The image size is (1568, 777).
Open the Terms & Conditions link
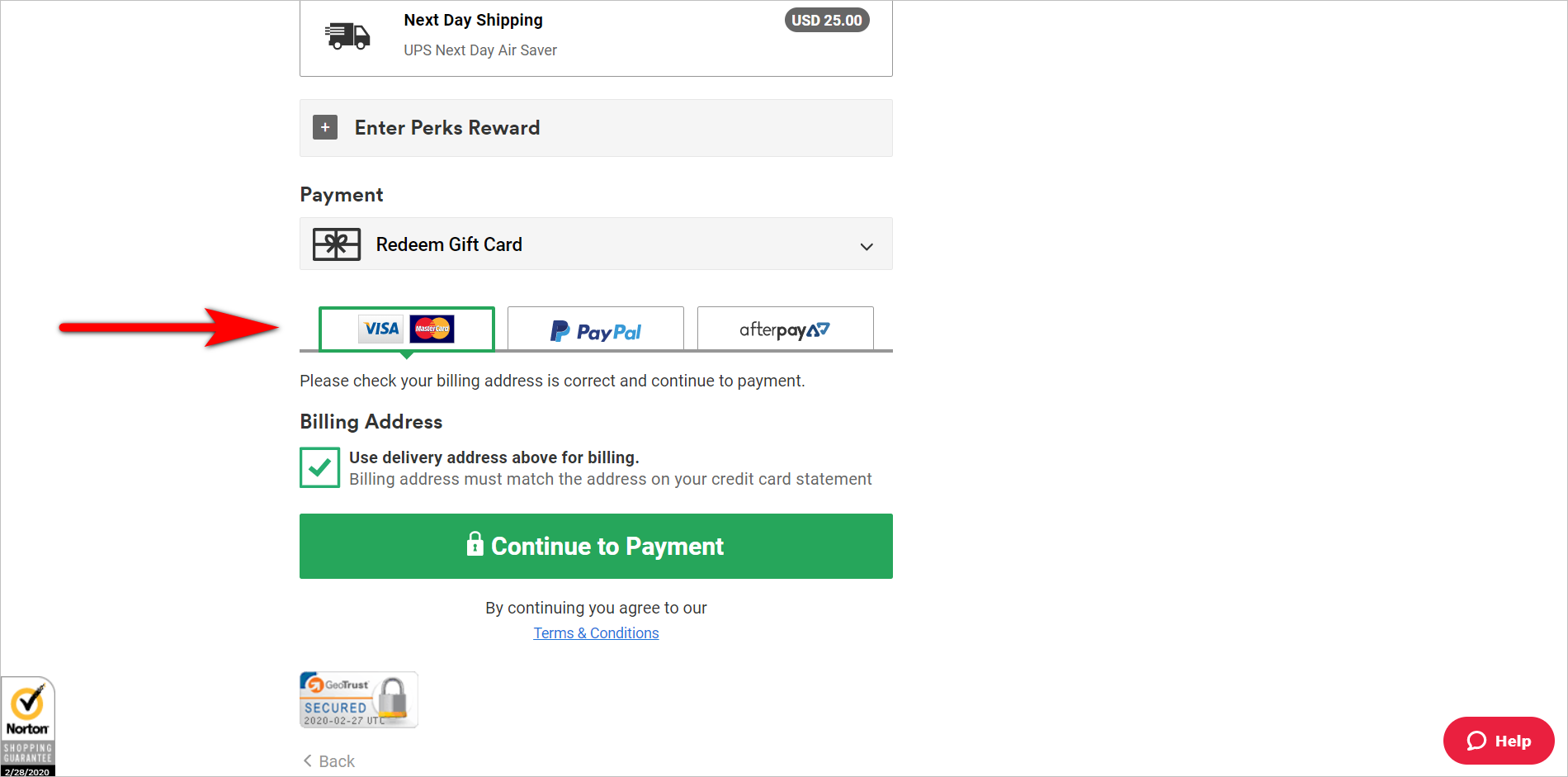tap(596, 632)
